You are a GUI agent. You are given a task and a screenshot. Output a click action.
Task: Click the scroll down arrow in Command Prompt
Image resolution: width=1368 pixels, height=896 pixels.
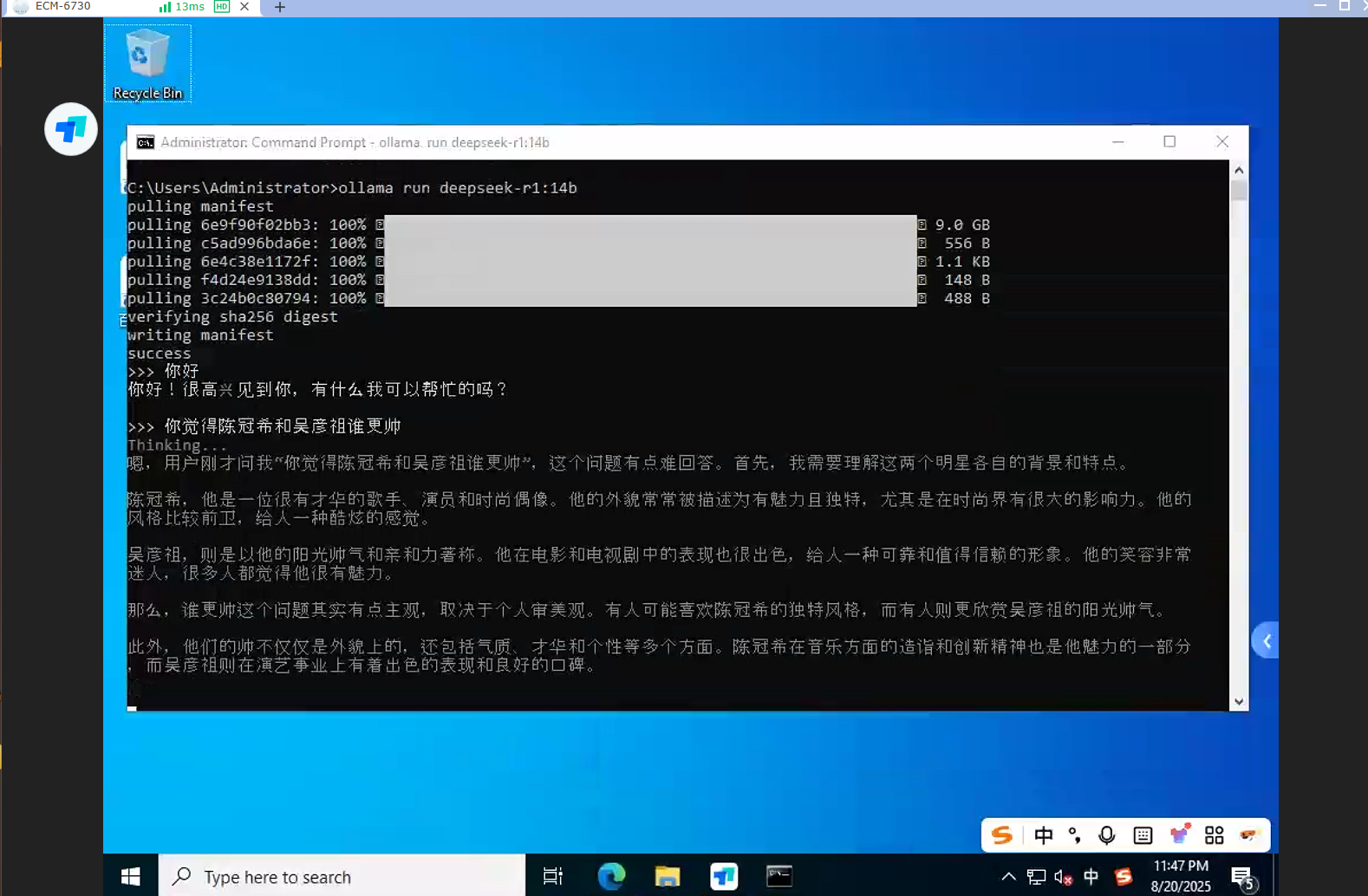click(1239, 702)
